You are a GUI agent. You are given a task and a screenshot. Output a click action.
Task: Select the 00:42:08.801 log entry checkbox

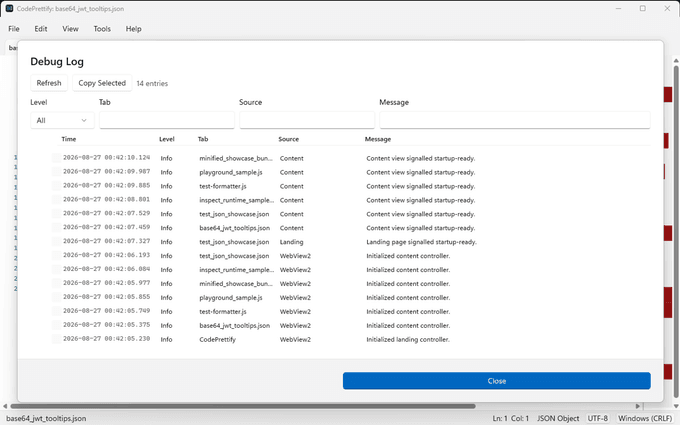click(x=56, y=199)
